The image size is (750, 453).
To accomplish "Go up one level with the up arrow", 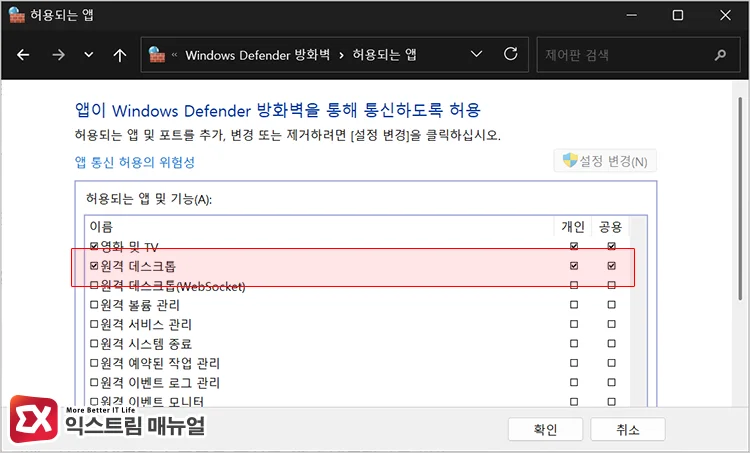I will [x=120, y=55].
